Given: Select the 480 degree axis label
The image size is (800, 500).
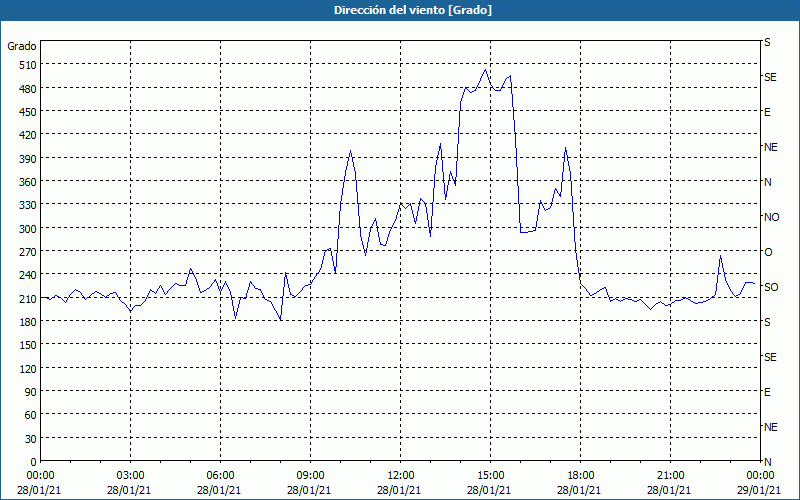Looking at the screenshot, I should pyautogui.click(x=29, y=88).
